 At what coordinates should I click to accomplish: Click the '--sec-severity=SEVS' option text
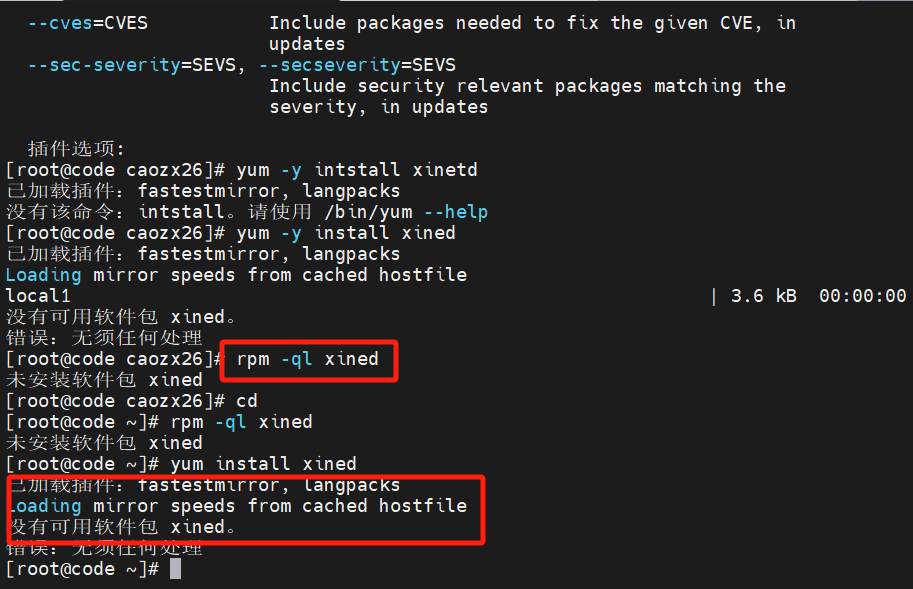(132, 65)
